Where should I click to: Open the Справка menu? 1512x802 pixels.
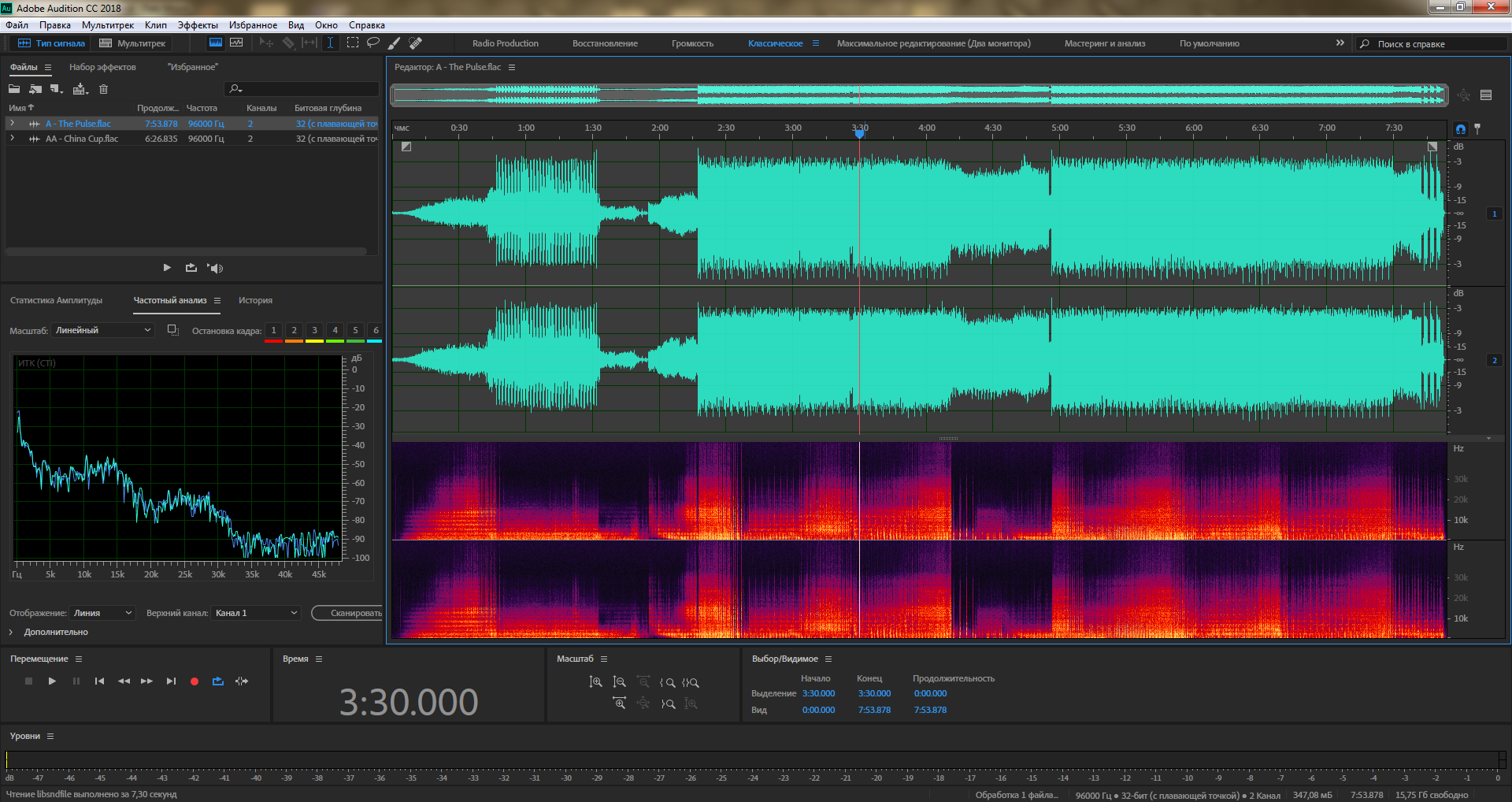click(x=367, y=25)
